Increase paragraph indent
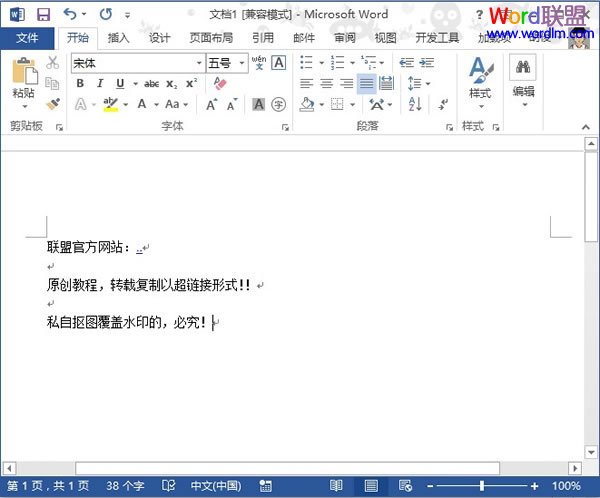 click(x=427, y=62)
